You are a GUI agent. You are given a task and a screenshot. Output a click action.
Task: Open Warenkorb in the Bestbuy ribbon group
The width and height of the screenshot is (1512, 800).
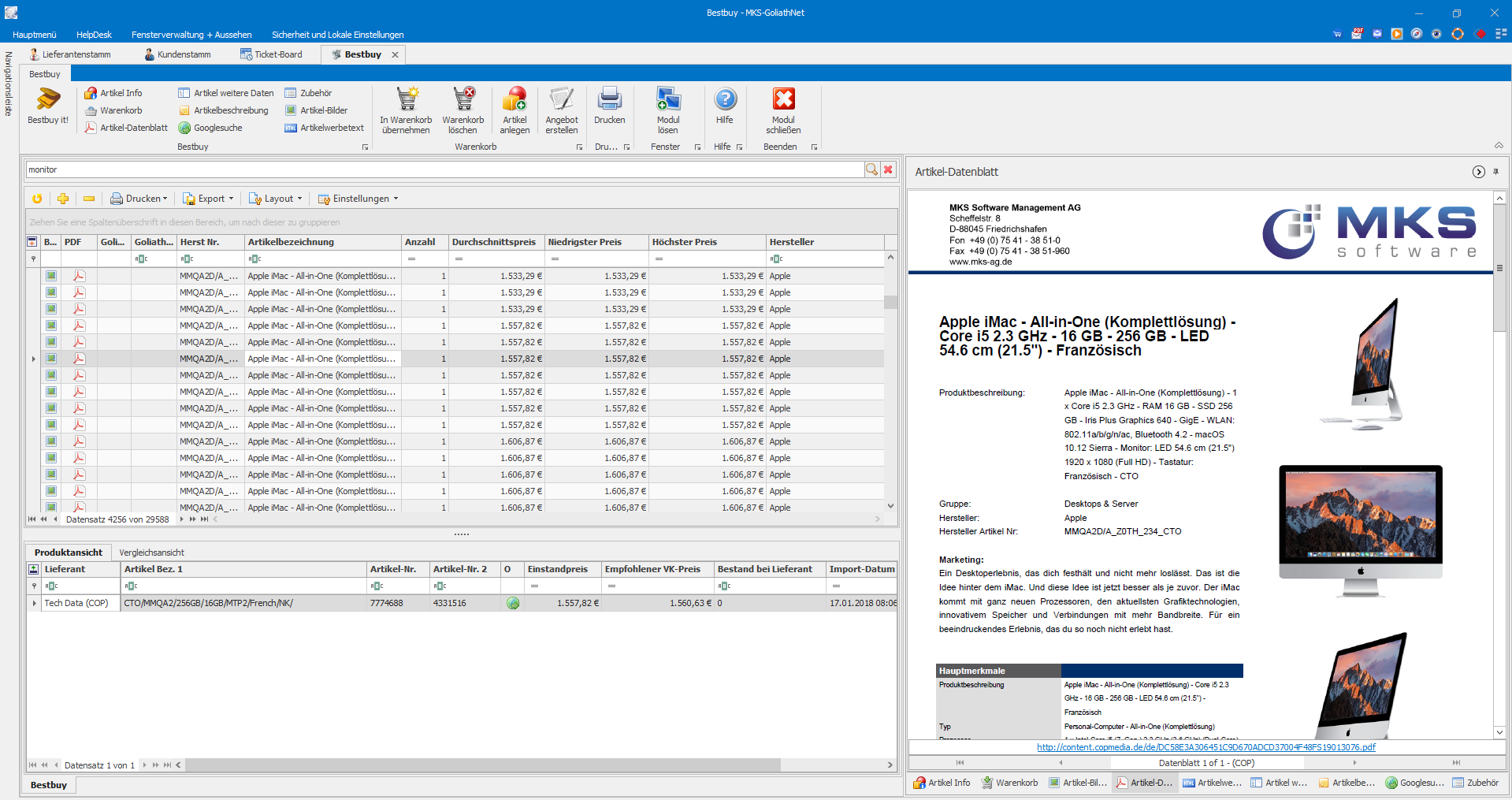click(113, 110)
